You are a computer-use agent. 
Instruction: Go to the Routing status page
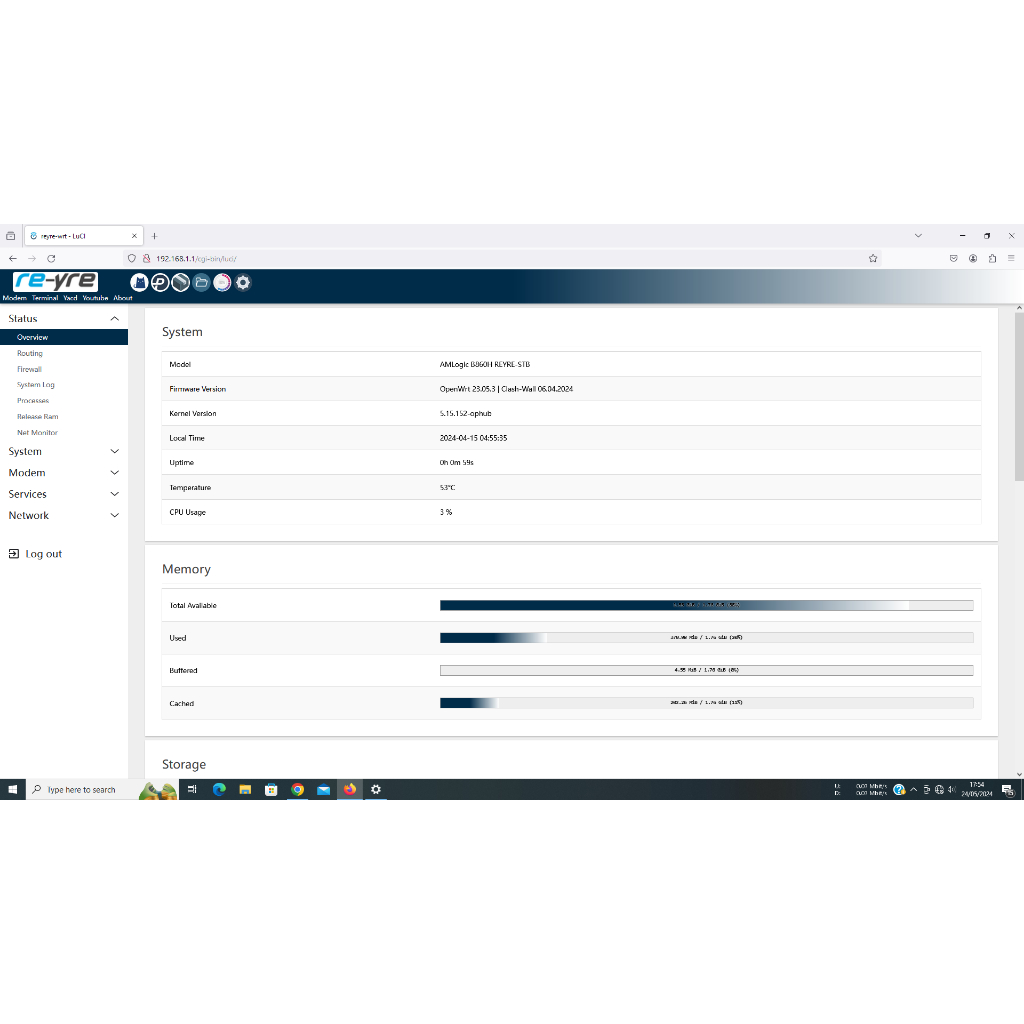tap(30, 354)
